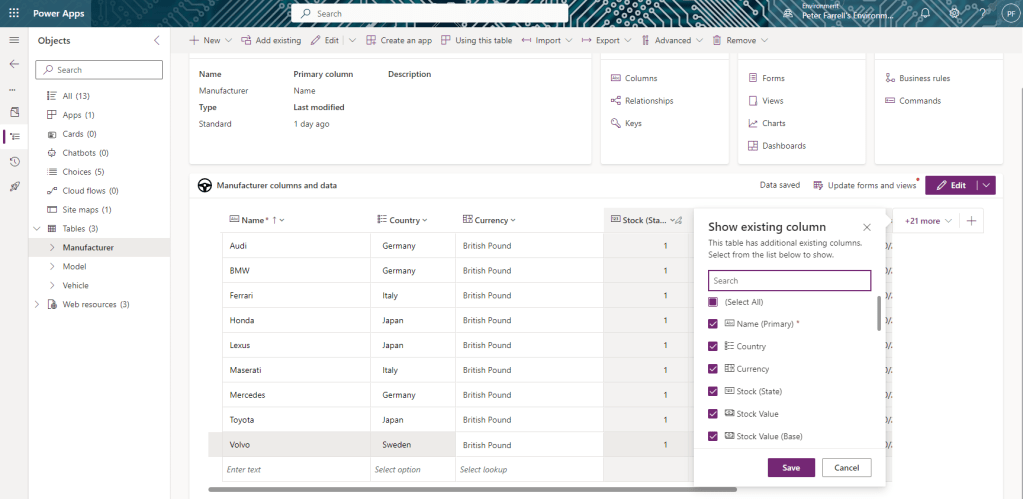Screen dimensions: 1023x499
Task: Click the plus icon to add column
Action: point(971,220)
